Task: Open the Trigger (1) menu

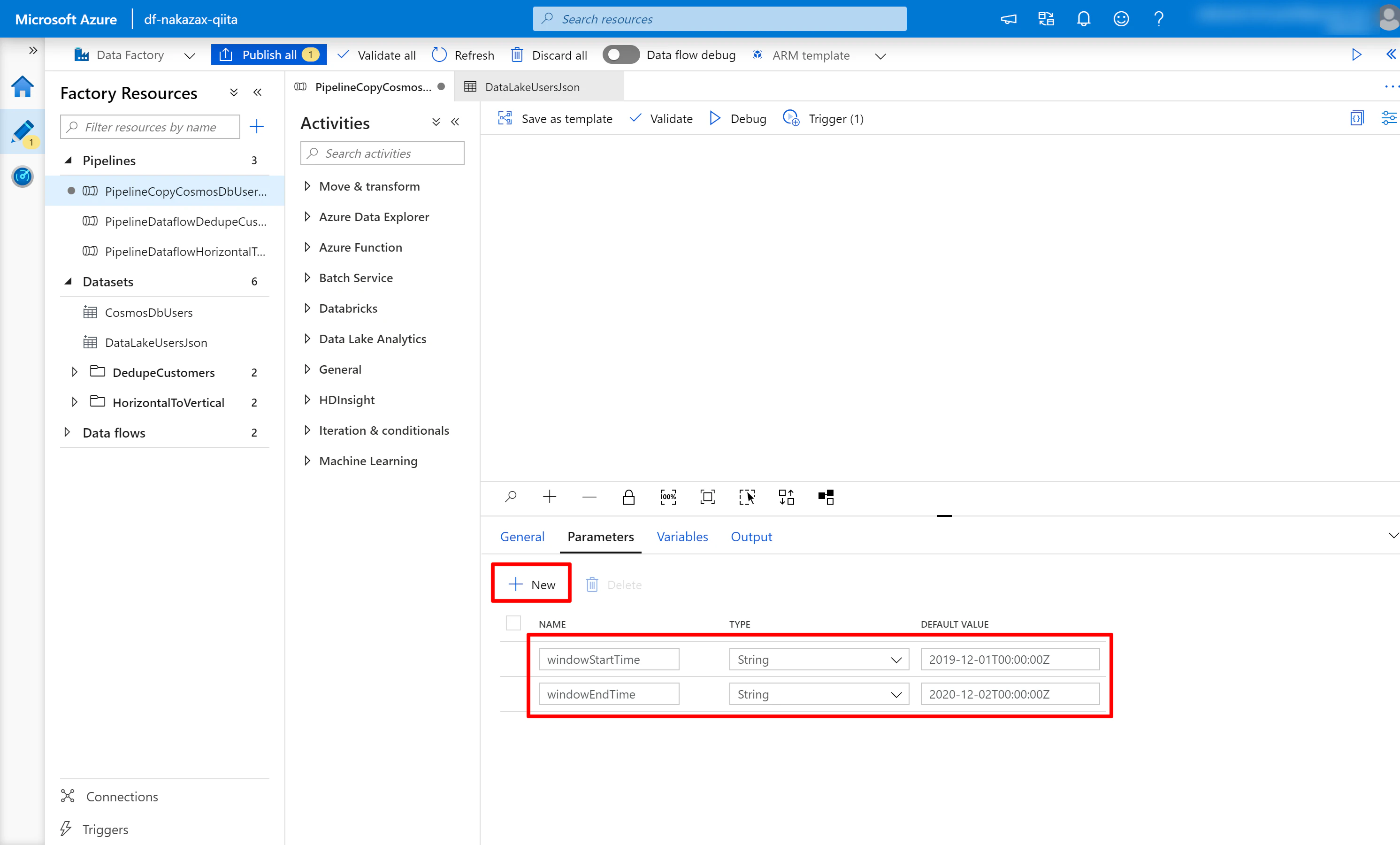Action: pyautogui.click(x=823, y=118)
